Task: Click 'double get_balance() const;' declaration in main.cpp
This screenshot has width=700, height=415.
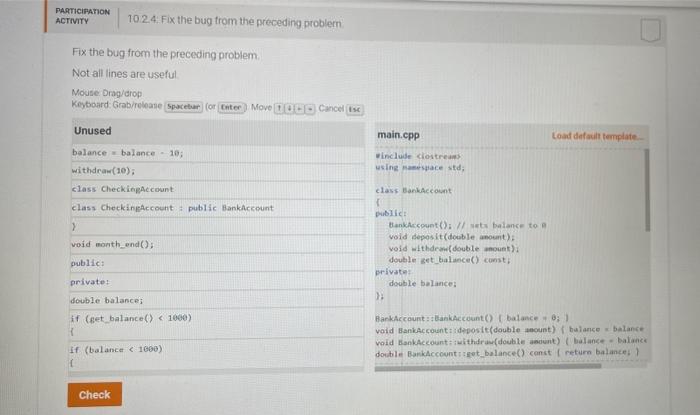Action: pos(450,260)
